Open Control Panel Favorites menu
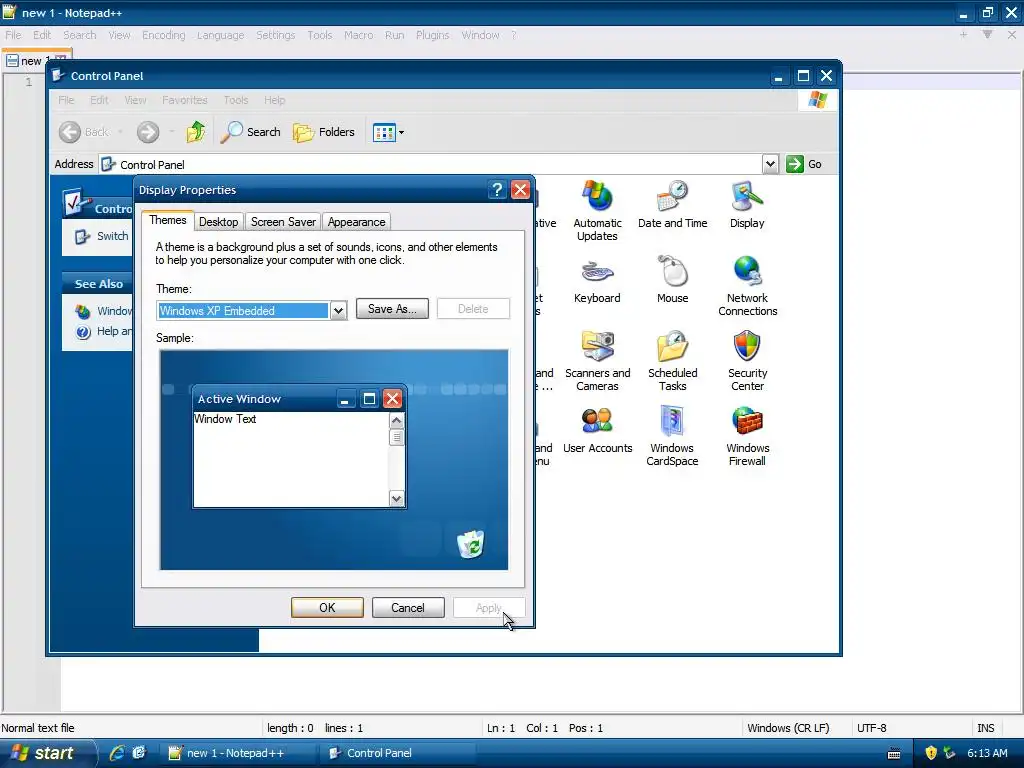Screen dimensions: 1024x768 185,100
